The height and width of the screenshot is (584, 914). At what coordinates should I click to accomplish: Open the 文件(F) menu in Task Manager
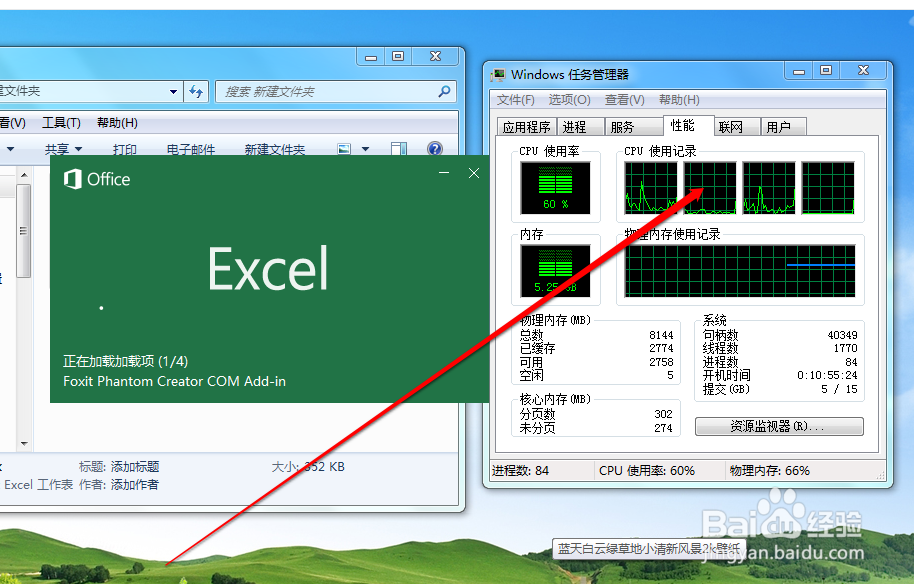pos(515,100)
